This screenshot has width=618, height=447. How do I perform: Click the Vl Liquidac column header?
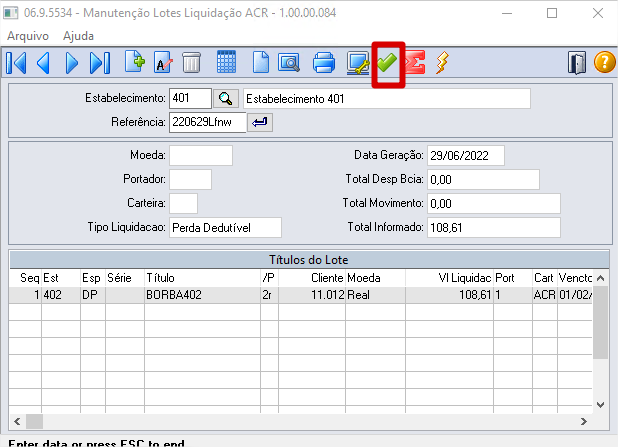(x=449, y=278)
